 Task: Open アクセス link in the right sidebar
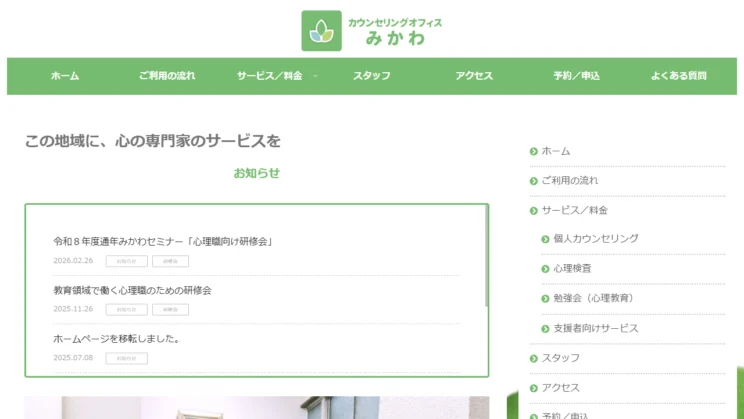561,388
